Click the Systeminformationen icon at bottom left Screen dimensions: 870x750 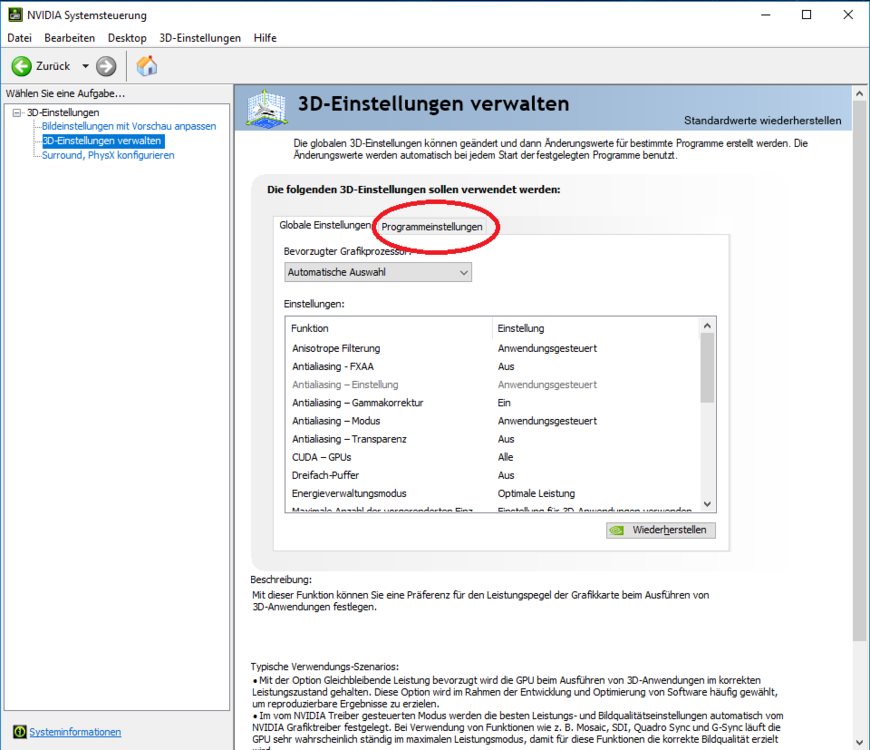[17, 731]
